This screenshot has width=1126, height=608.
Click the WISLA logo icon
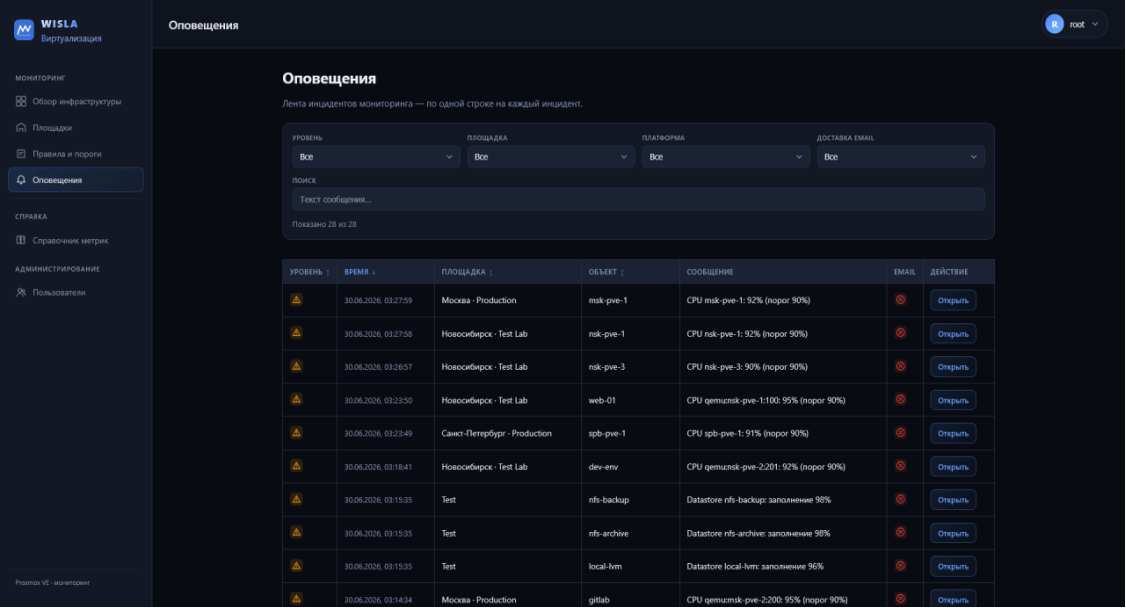[24, 30]
